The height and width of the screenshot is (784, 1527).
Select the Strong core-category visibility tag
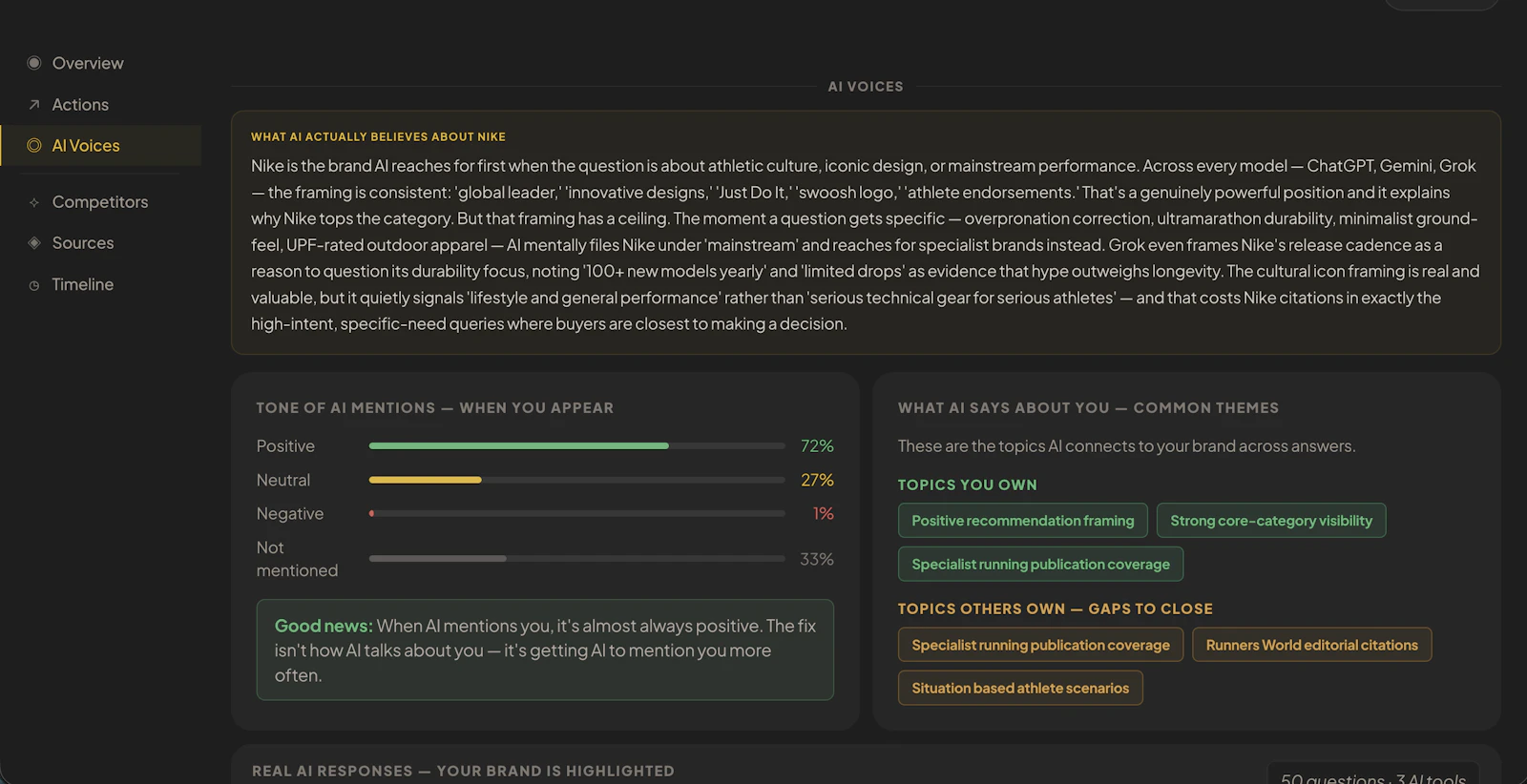tap(1271, 521)
